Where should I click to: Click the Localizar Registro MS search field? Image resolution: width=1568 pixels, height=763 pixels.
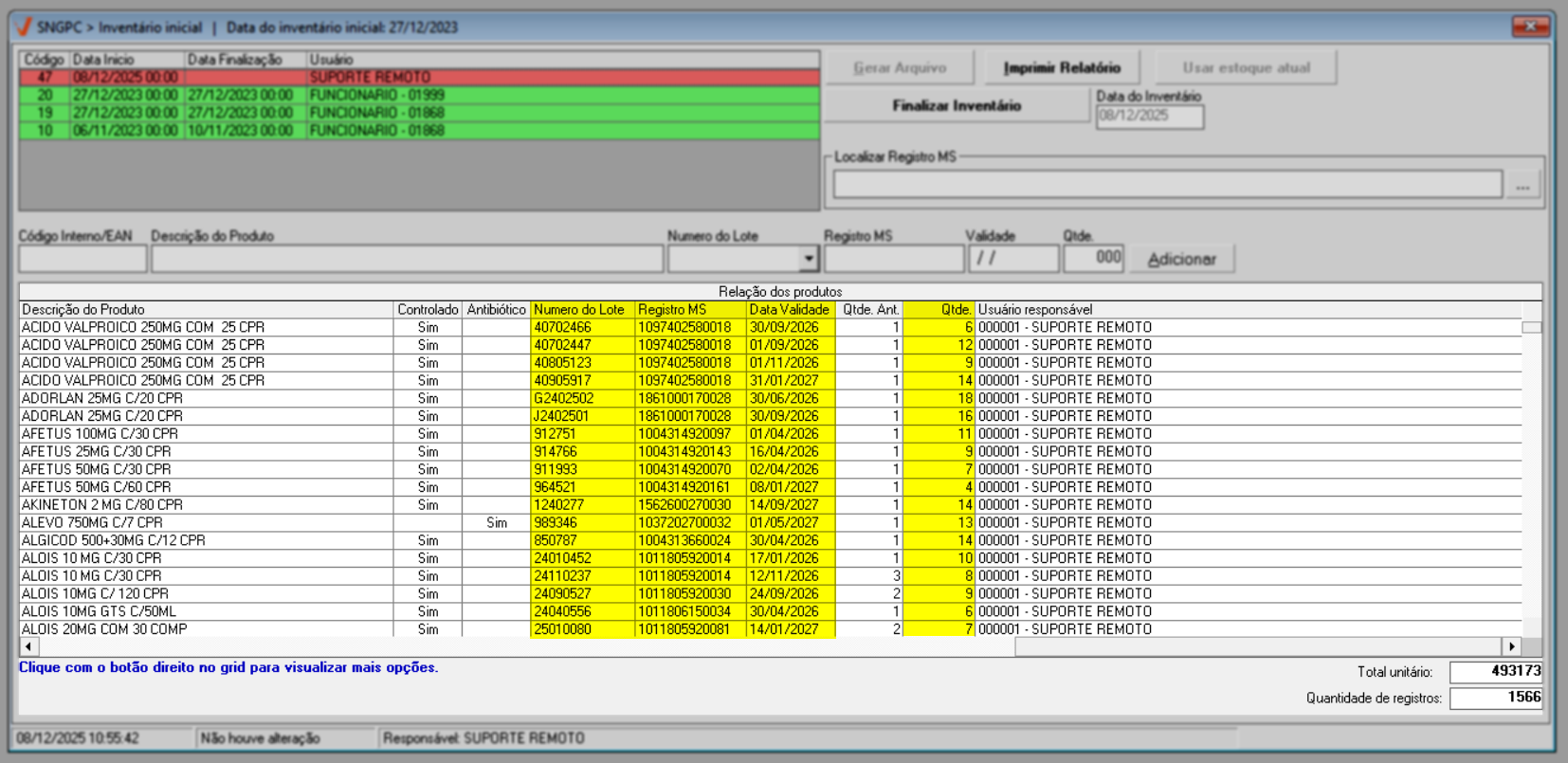coord(1167,186)
